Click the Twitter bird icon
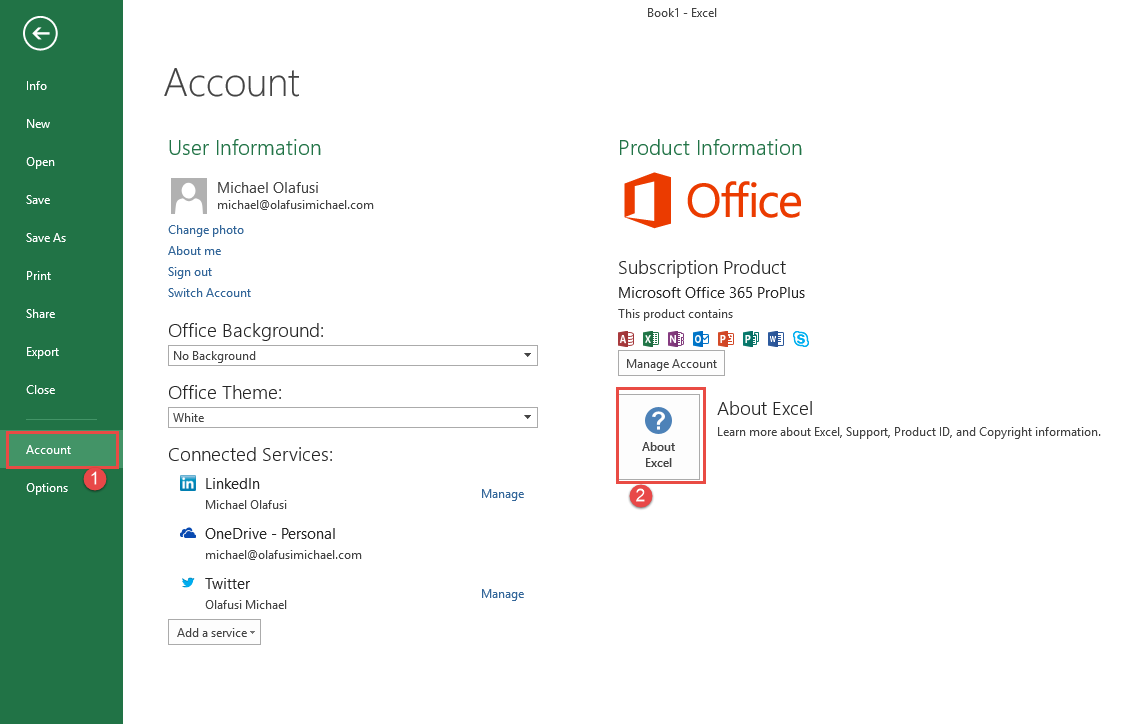 [188, 583]
